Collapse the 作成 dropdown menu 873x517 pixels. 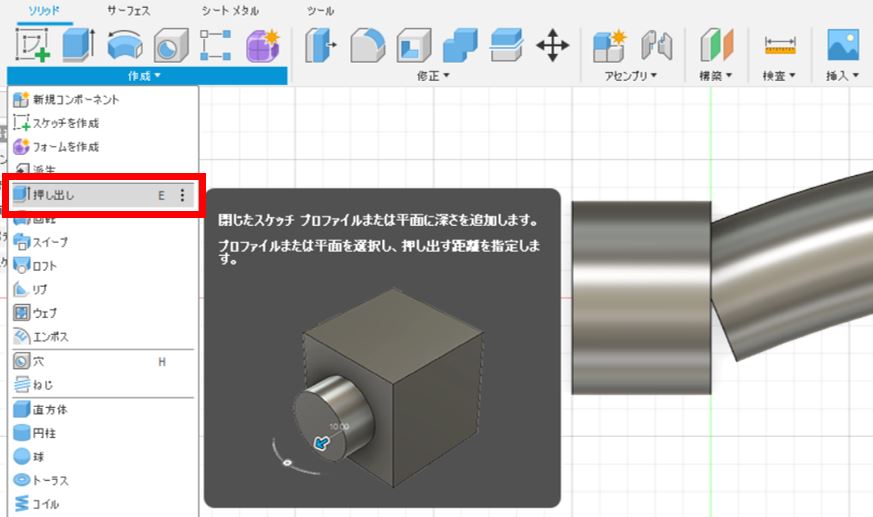point(147,76)
